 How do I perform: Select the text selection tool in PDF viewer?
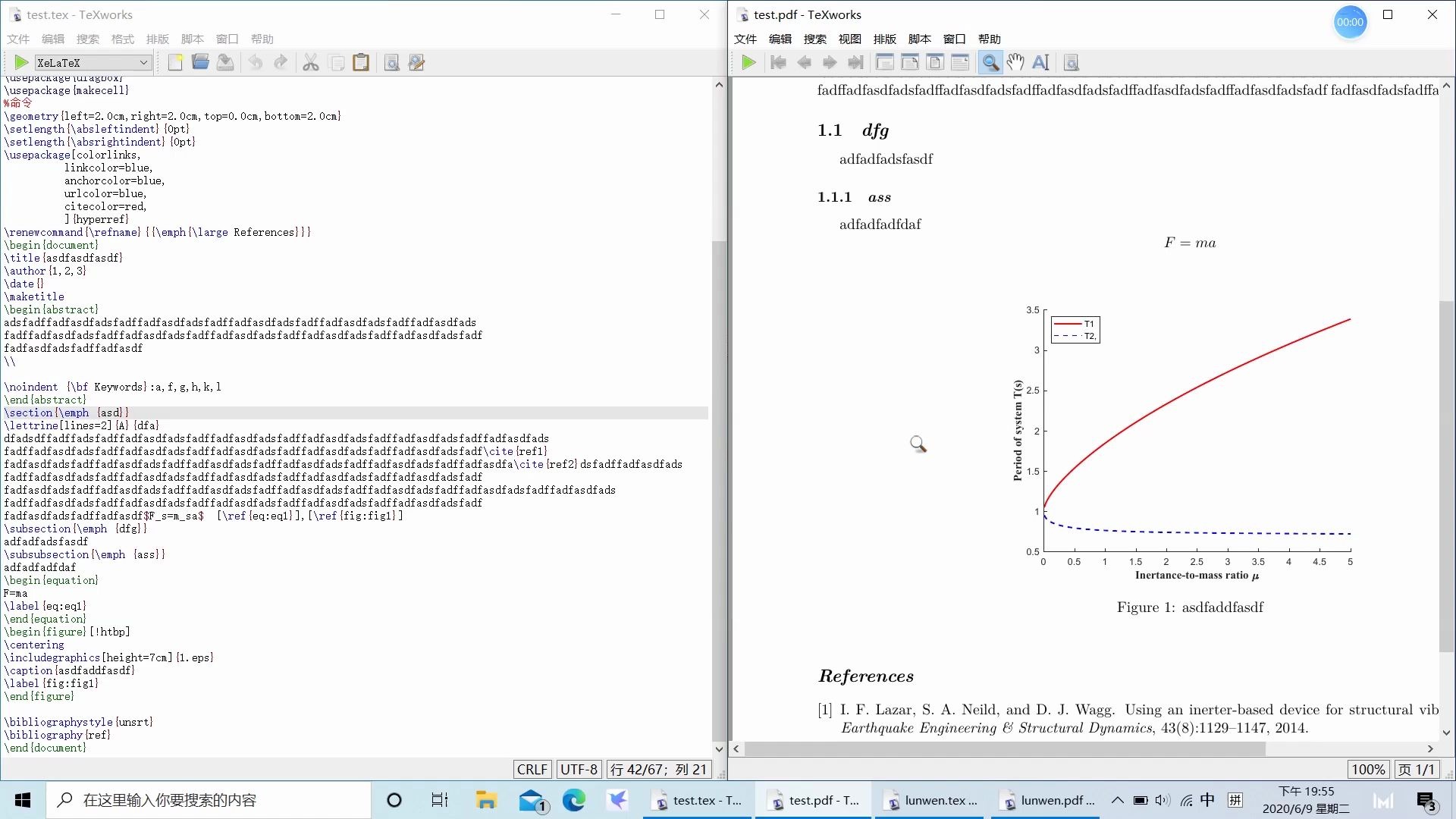coord(1040,63)
